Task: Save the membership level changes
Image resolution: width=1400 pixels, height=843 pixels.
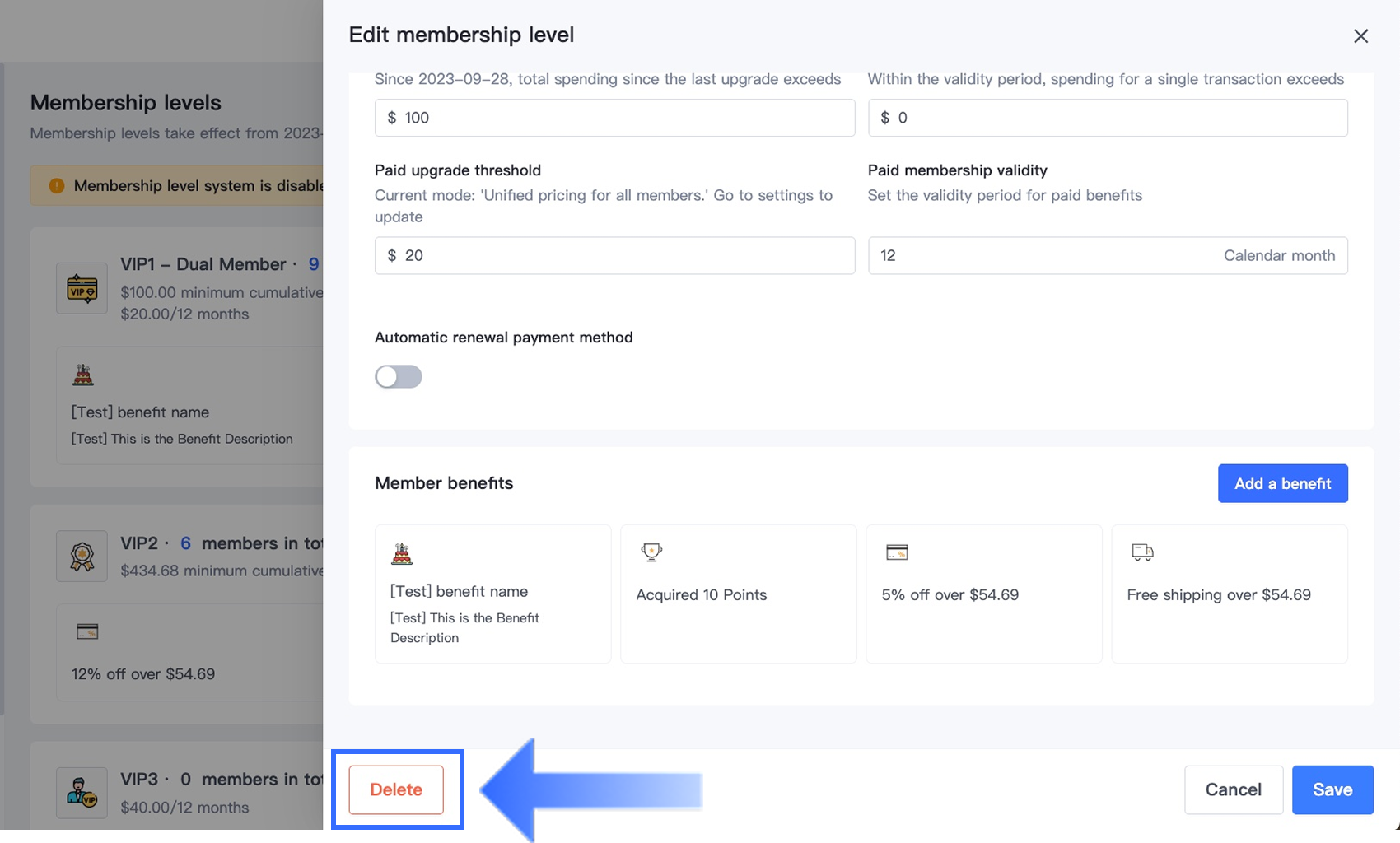Action: [x=1332, y=789]
